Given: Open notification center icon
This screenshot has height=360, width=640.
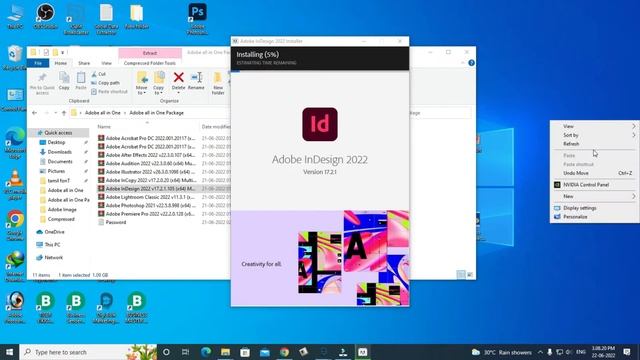Looking at the screenshot, I should [627, 352].
